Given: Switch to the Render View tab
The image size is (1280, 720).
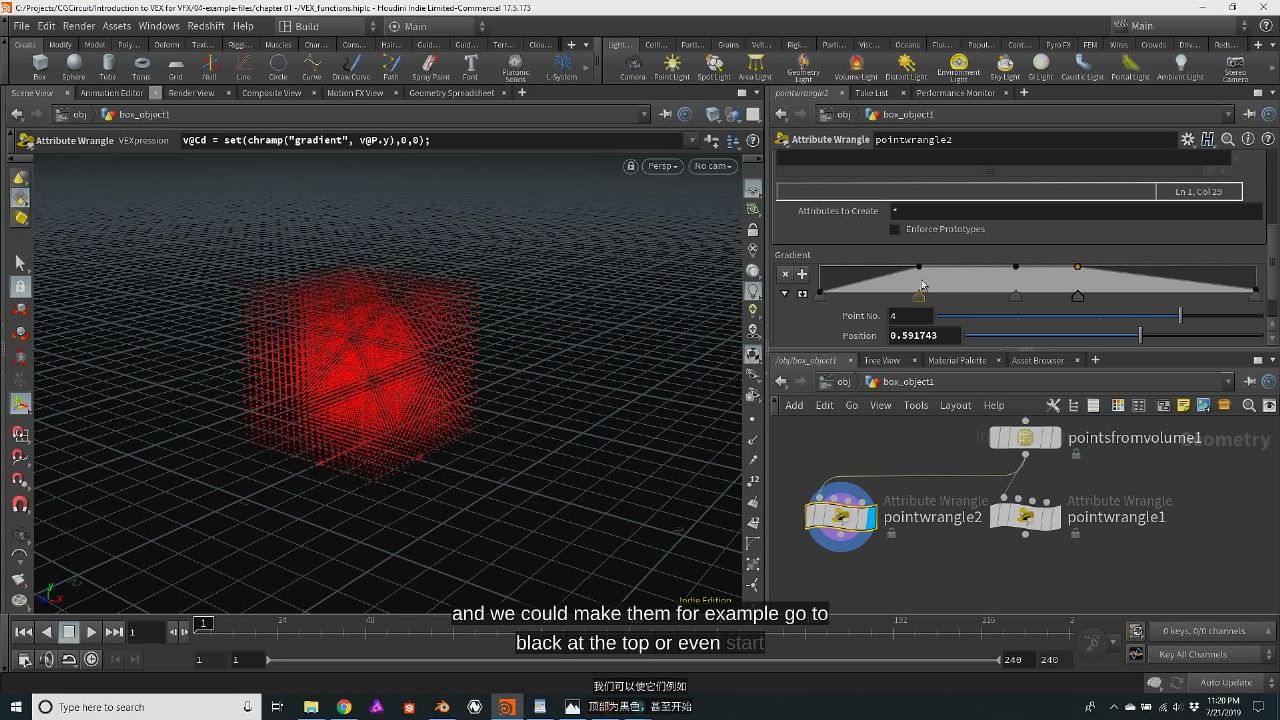Looking at the screenshot, I should [x=191, y=93].
